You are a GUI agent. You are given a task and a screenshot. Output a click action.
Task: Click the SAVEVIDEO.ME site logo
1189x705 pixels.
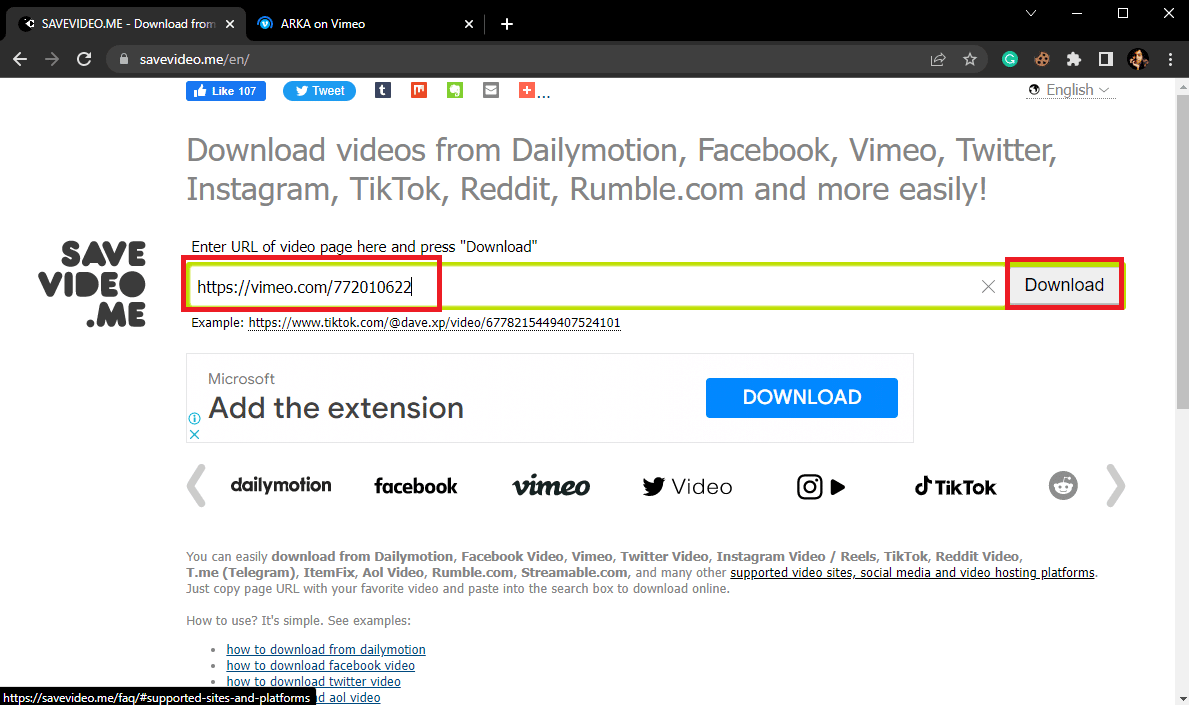point(92,284)
